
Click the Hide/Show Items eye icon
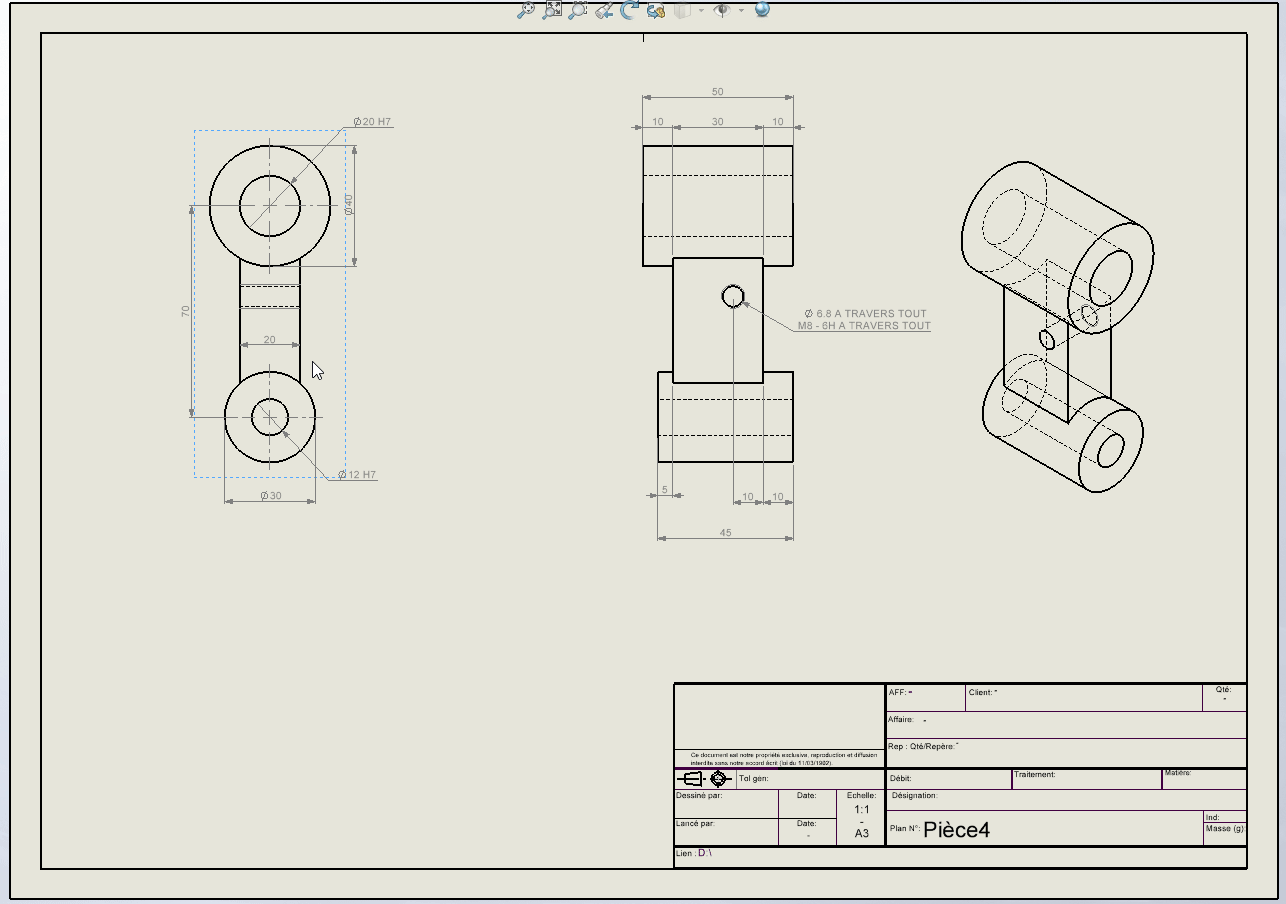tap(722, 10)
